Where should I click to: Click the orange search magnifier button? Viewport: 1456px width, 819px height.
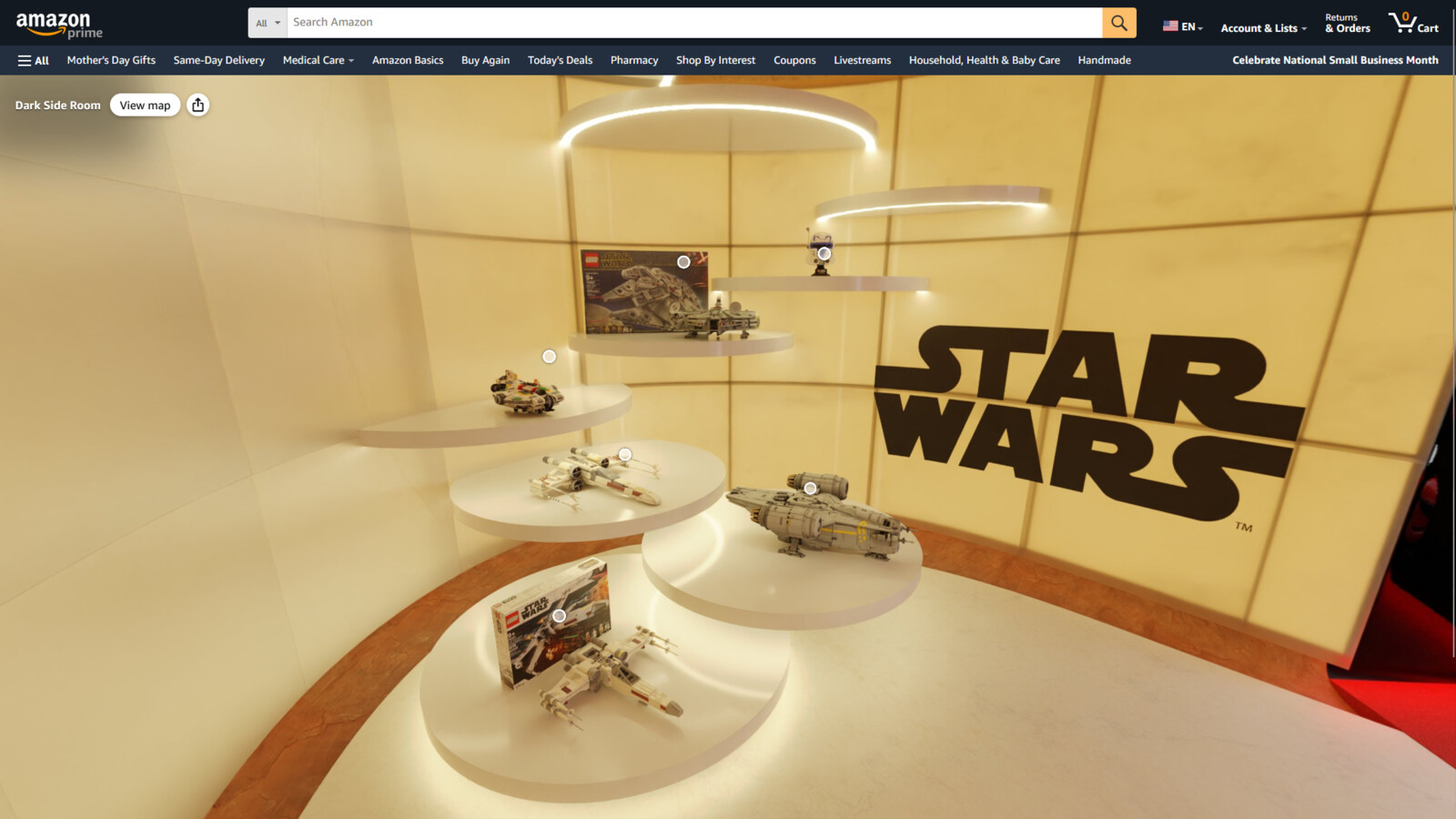coord(1119,23)
